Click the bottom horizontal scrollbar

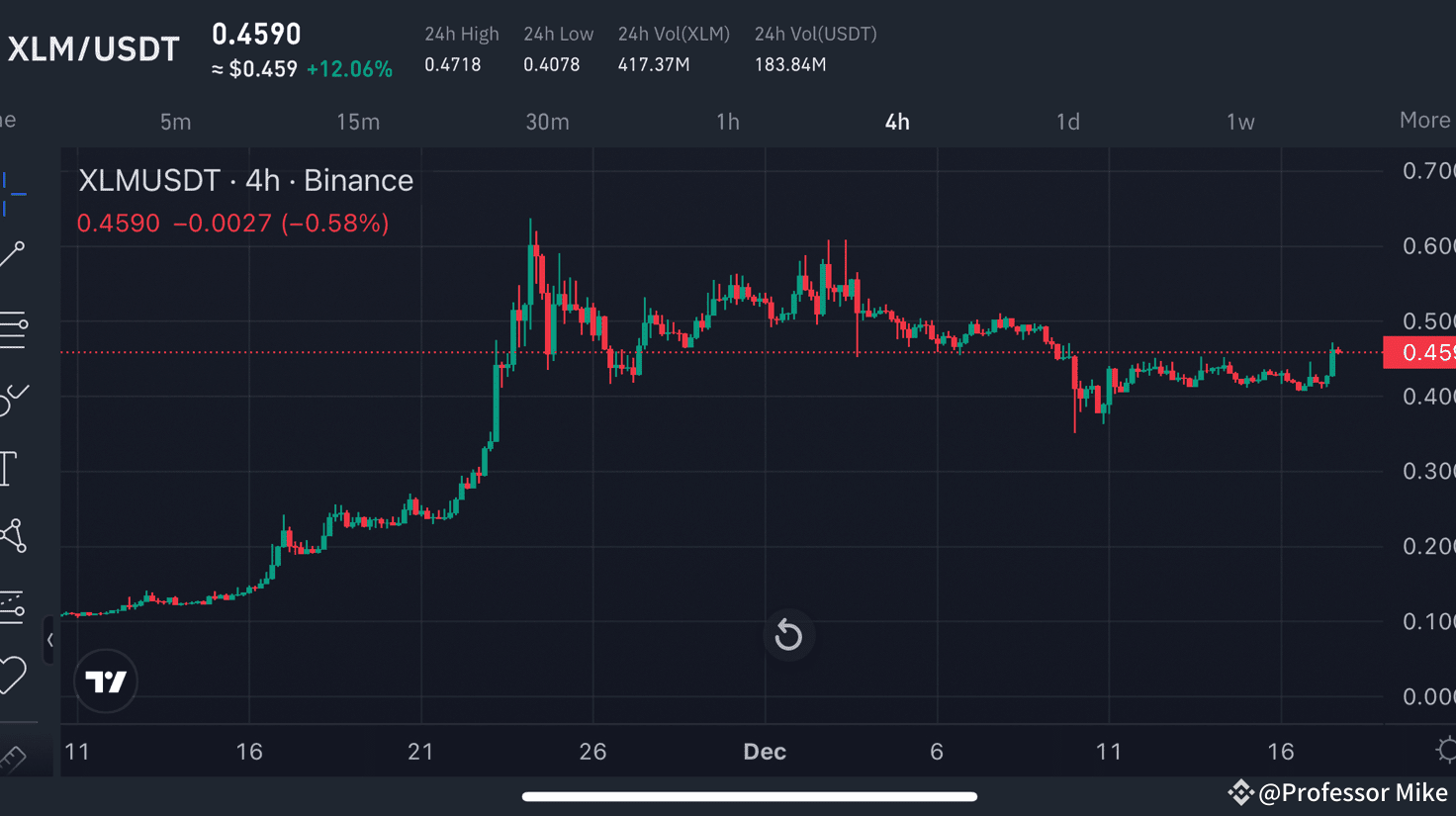coord(749,795)
